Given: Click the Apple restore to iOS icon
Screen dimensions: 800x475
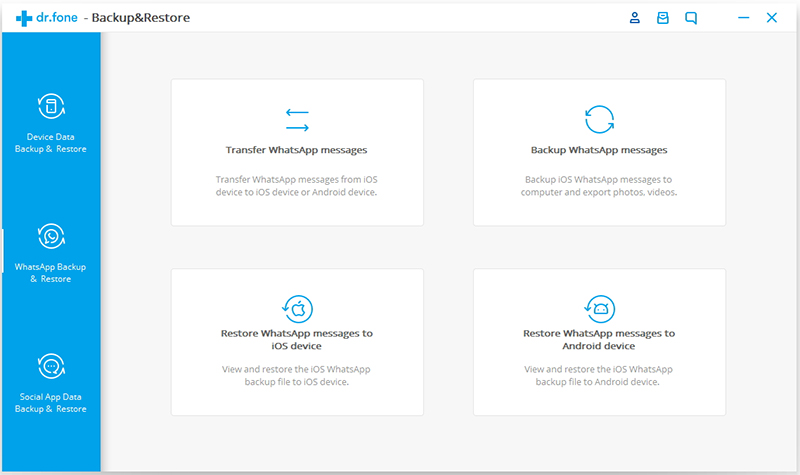Looking at the screenshot, I should pyautogui.click(x=297, y=309).
